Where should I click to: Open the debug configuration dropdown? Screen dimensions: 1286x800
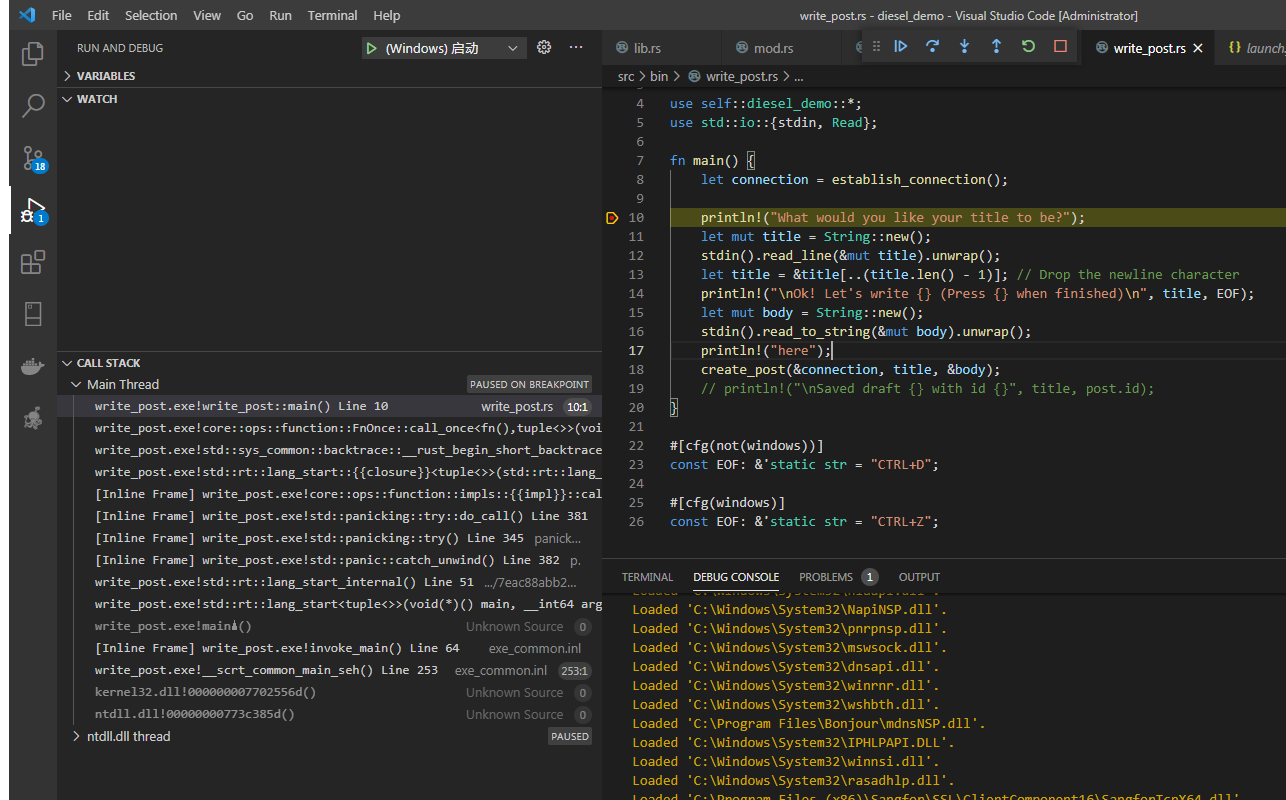(512, 48)
